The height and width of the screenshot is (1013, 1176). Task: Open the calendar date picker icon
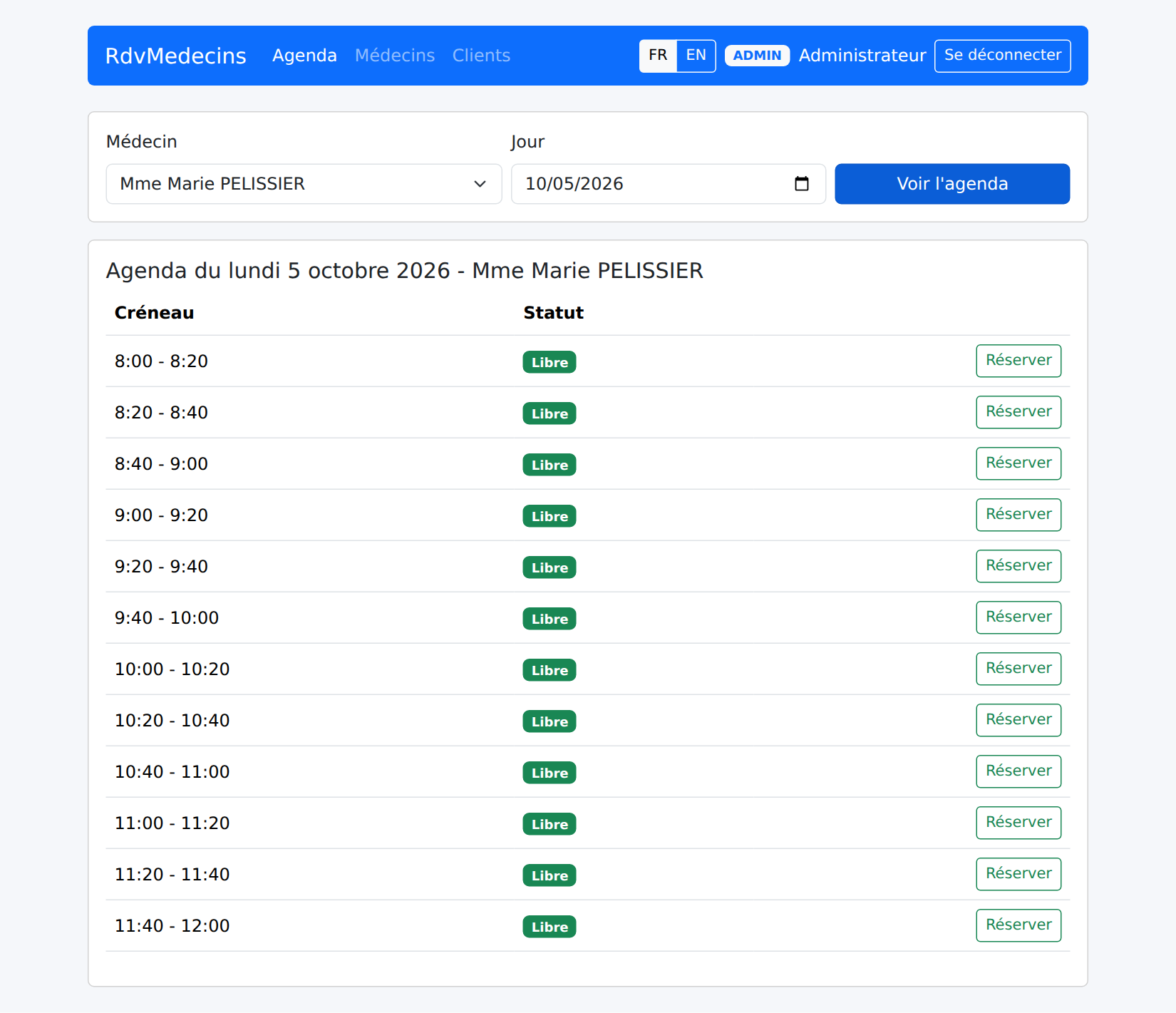pyautogui.click(x=801, y=184)
